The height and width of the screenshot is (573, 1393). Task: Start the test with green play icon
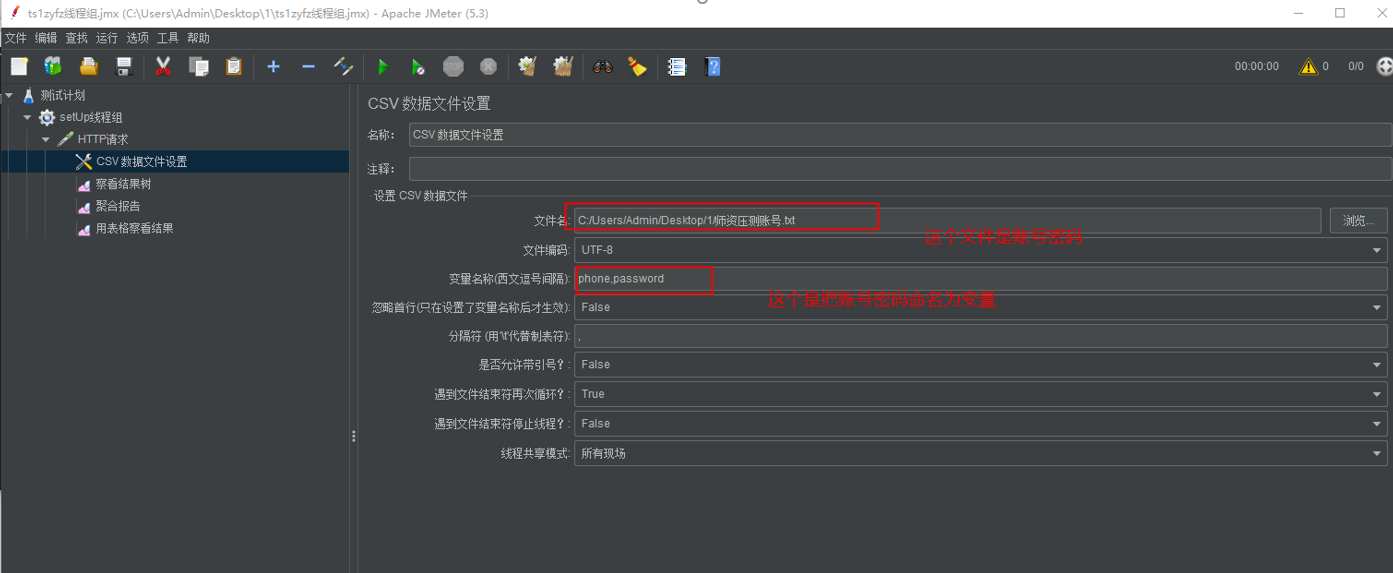click(382, 66)
